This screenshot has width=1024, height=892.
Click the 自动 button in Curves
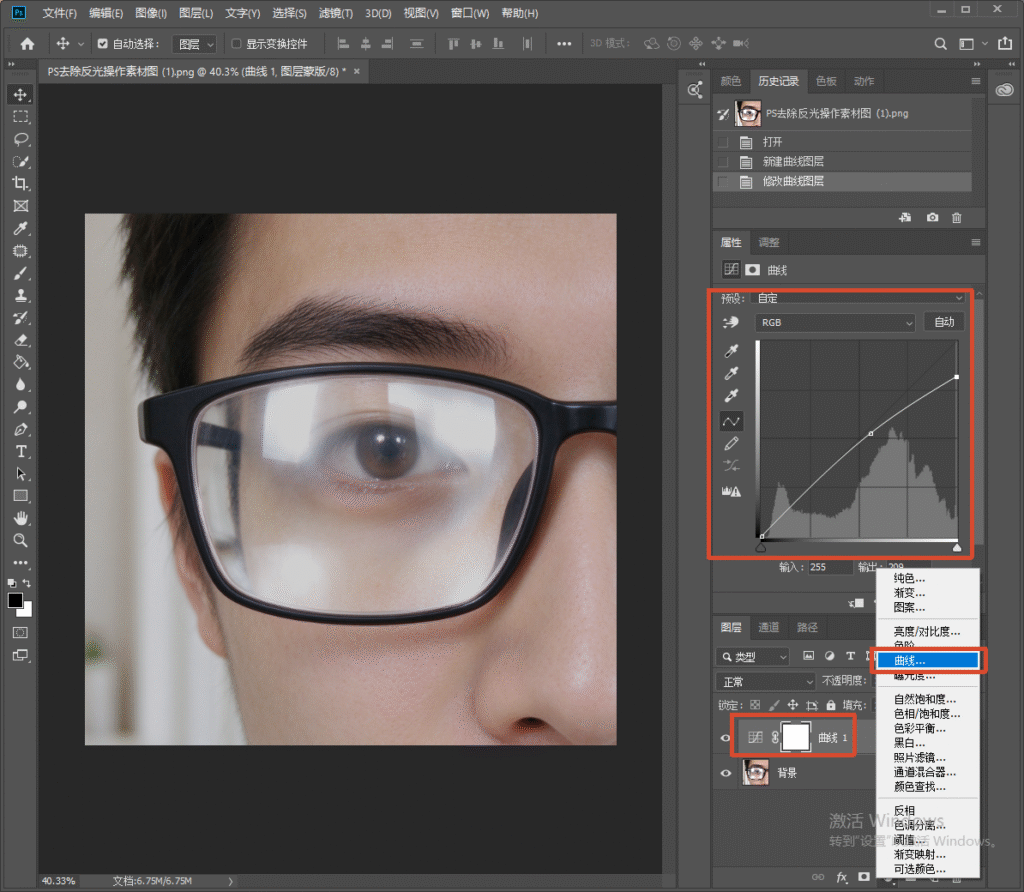click(x=944, y=322)
